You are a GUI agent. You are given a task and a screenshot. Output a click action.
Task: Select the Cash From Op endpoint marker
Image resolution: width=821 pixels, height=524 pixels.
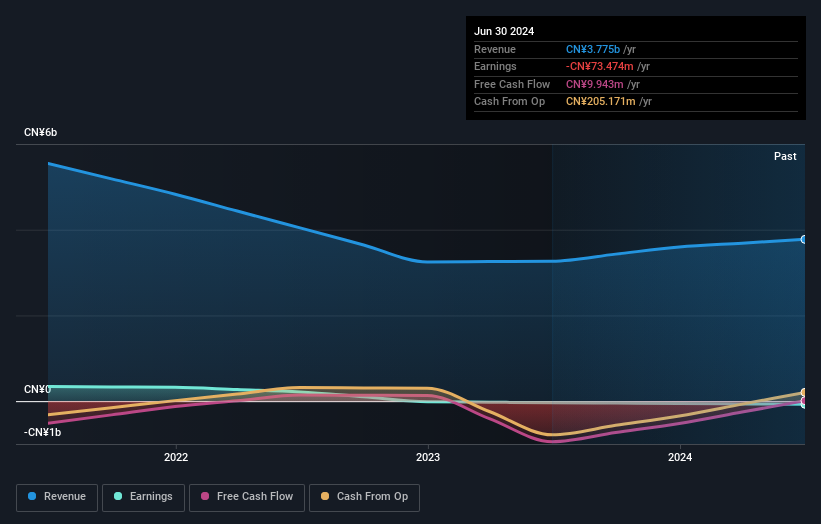(x=804, y=392)
